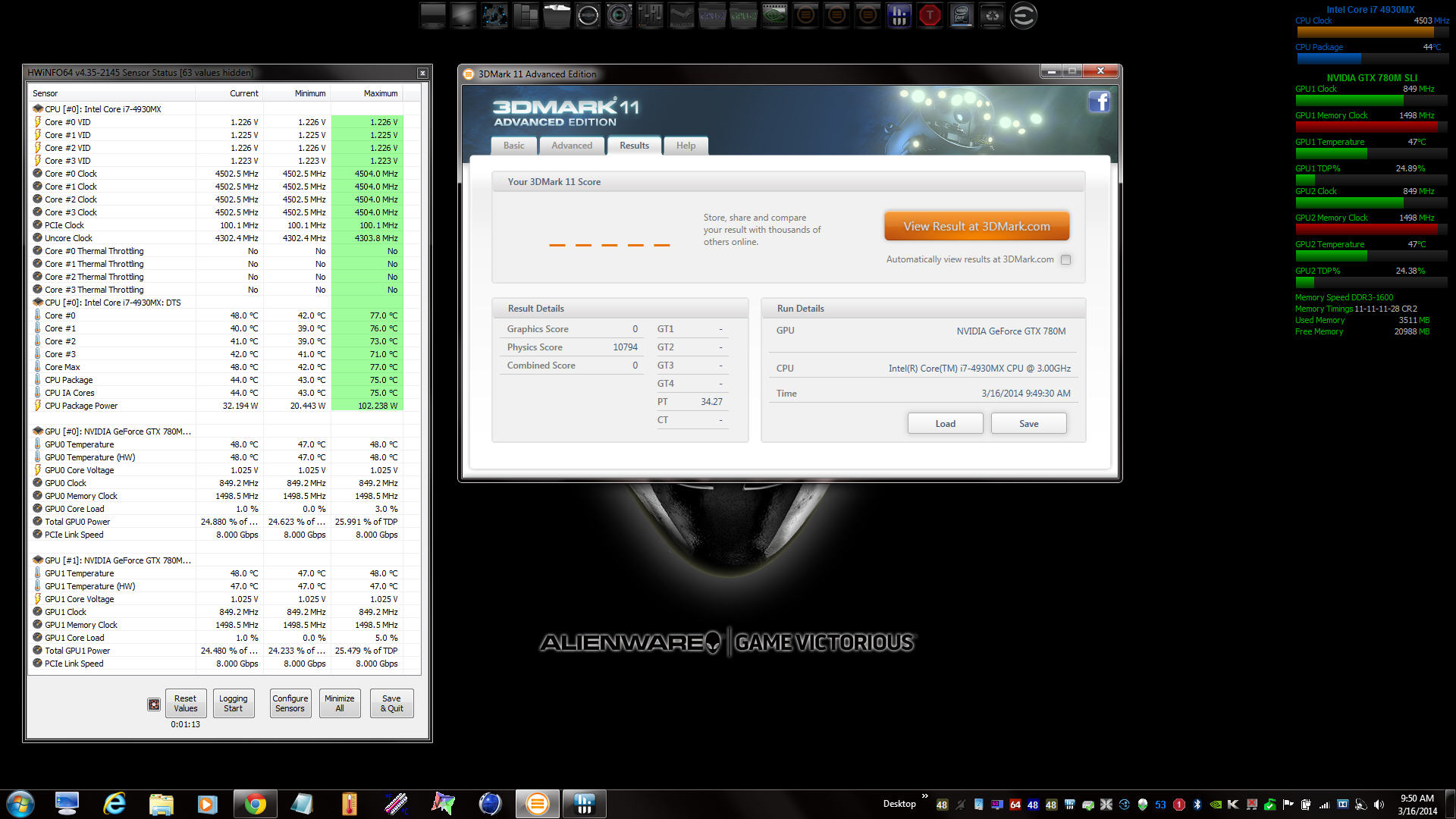Screen dimensions: 1456x819
Task: Open the CPU-Z icon in the top dock
Action: pyautogui.click(x=712, y=16)
